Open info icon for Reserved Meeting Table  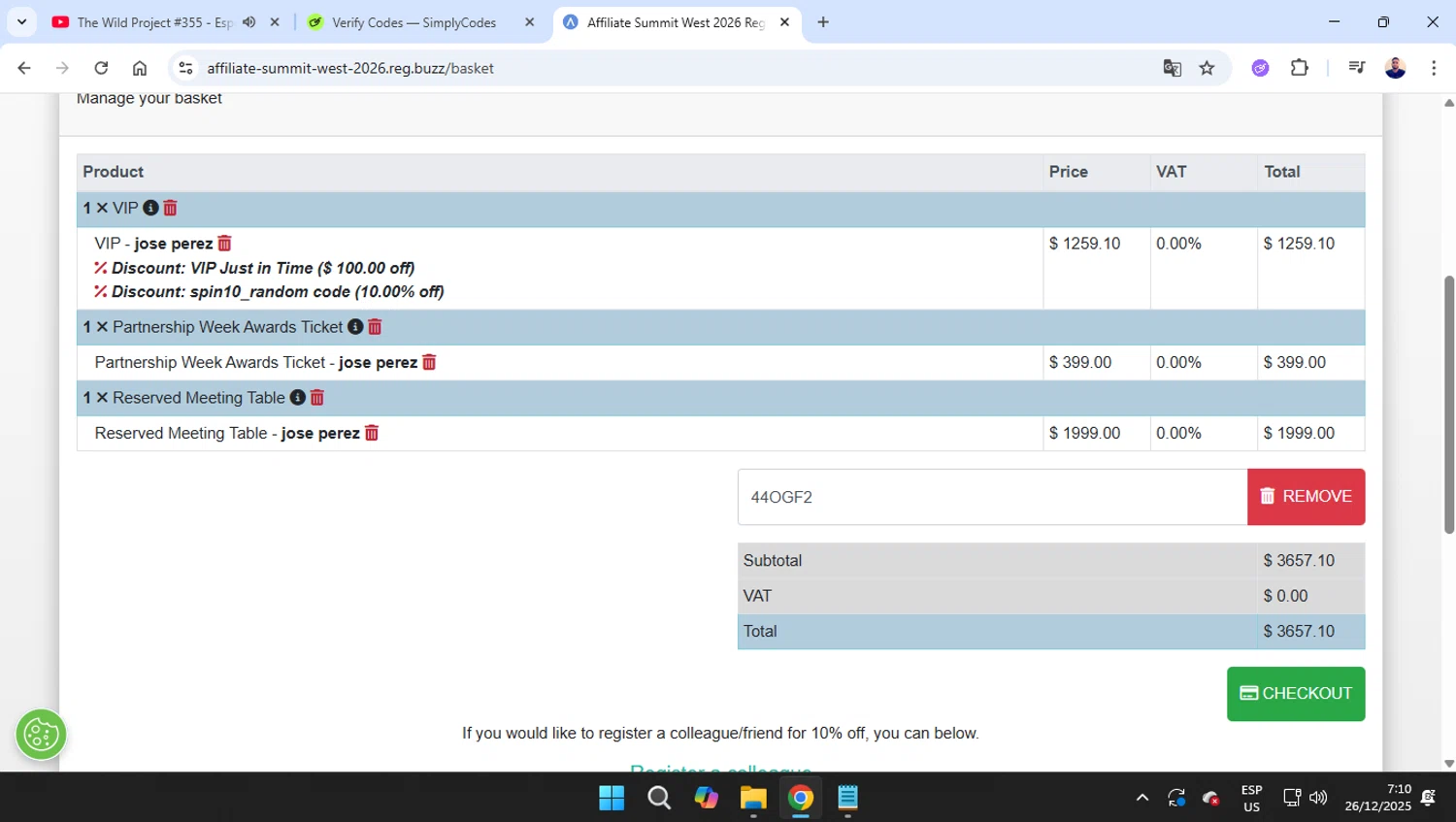pyautogui.click(x=298, y=398)
